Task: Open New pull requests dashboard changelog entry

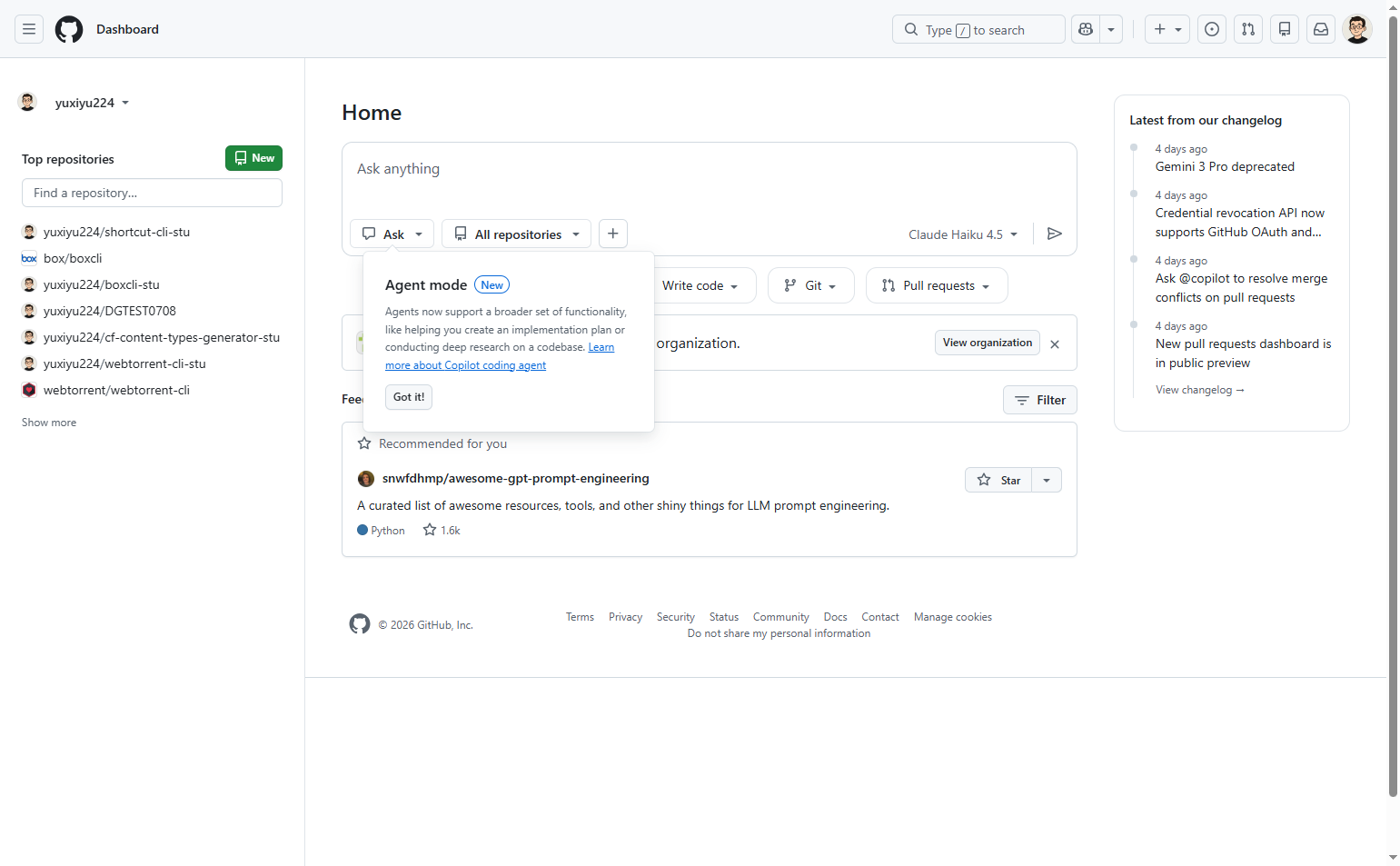Action: pos(1243,353)
